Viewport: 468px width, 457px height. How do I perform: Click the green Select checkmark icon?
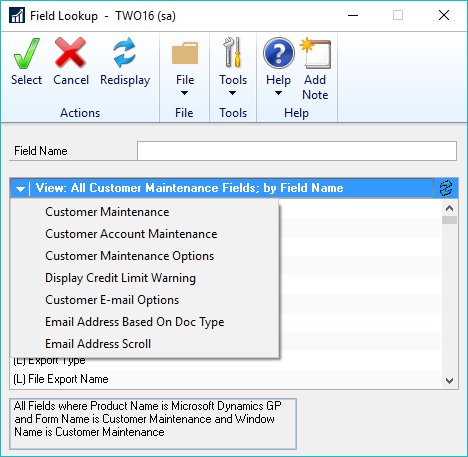tap(26, 53)
